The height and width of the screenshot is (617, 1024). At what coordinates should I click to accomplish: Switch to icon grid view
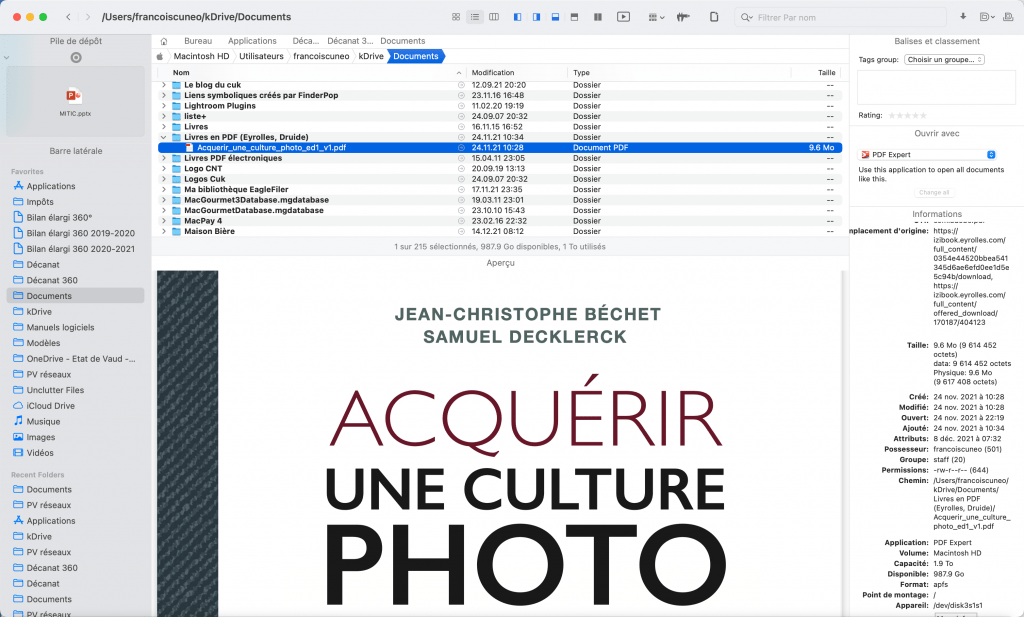pyautogui.click(x=456, y=17)
